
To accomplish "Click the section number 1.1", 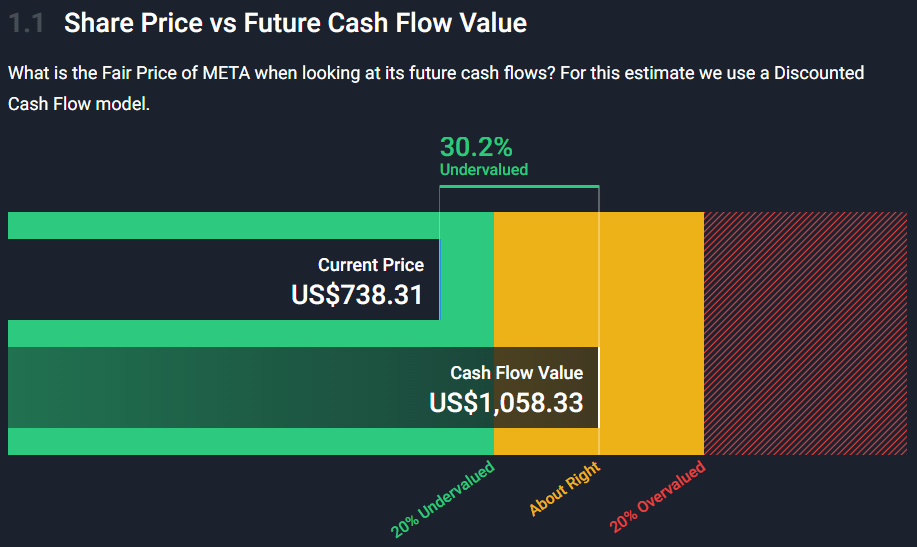I will coord(26,23).
